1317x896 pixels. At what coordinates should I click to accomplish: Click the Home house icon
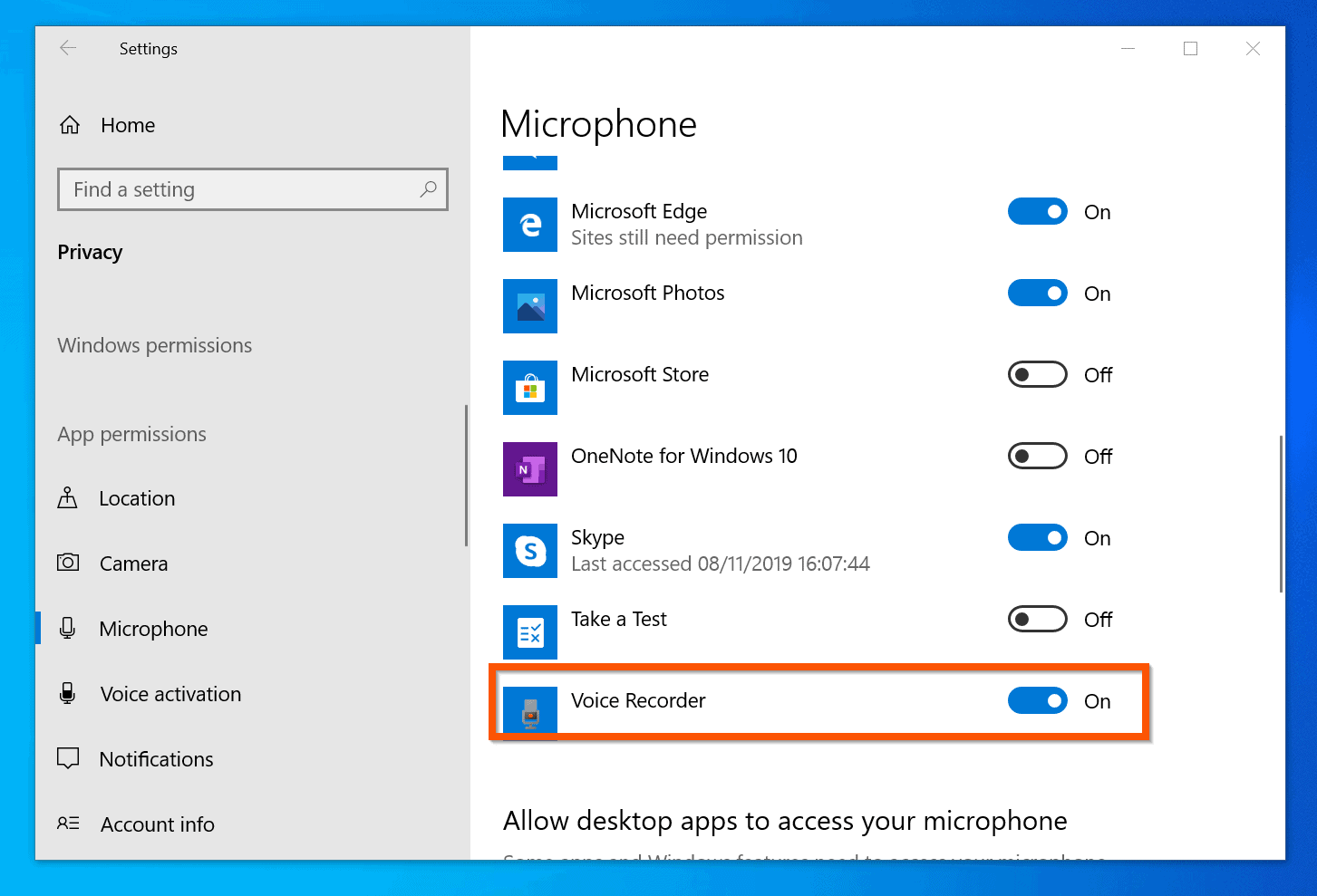pos(70,125)
